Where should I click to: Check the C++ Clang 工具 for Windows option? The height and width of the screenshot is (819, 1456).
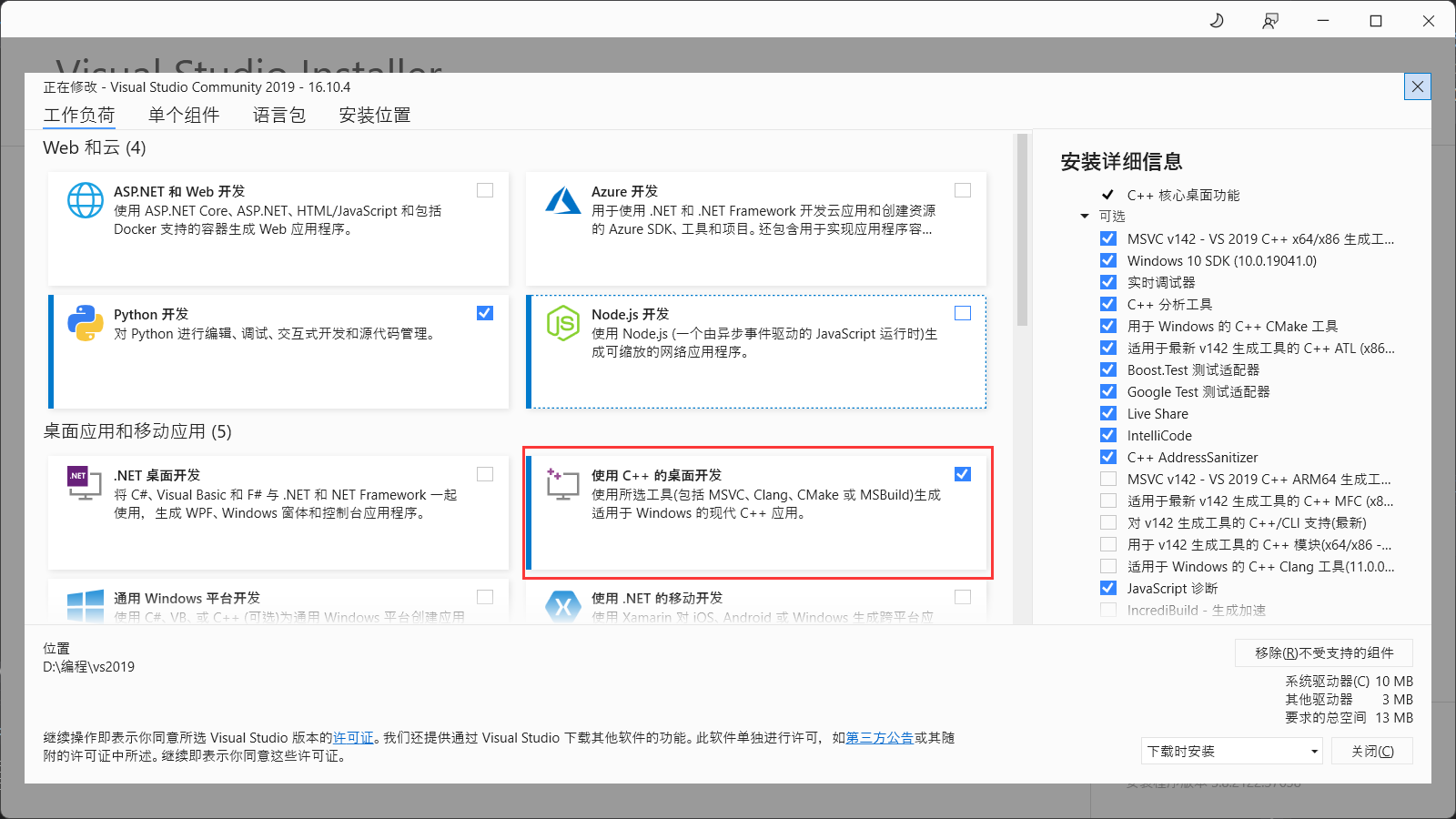click(1108, 566)
